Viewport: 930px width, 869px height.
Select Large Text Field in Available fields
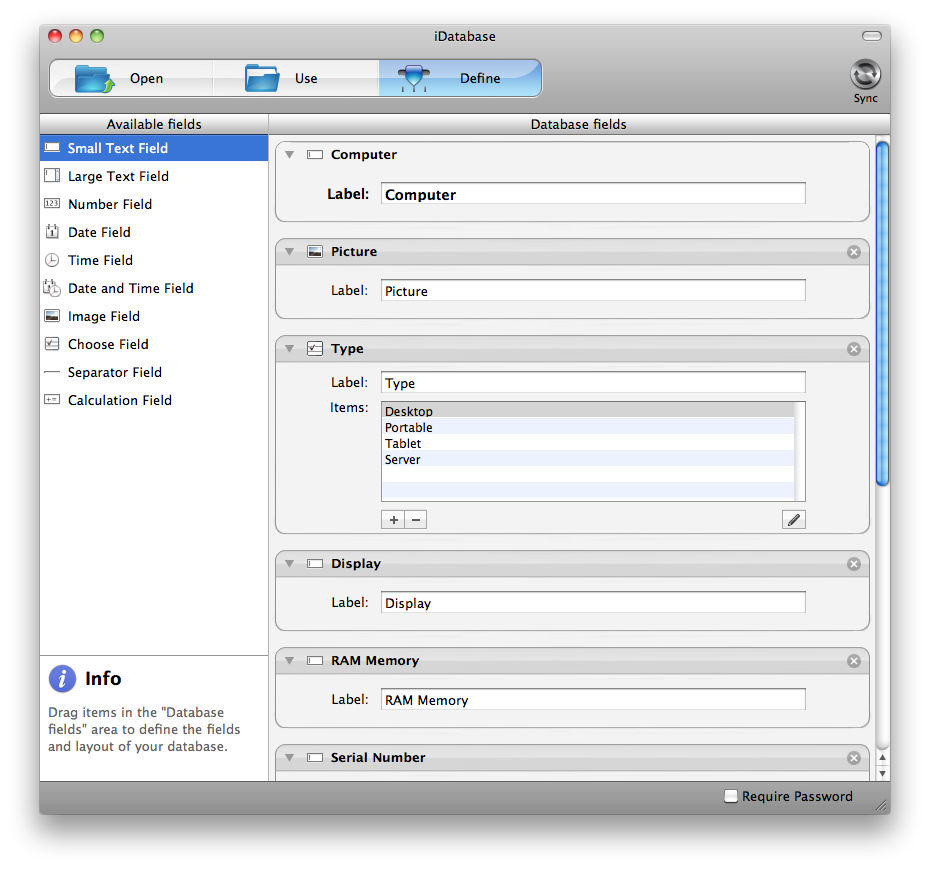coord(118,176)
